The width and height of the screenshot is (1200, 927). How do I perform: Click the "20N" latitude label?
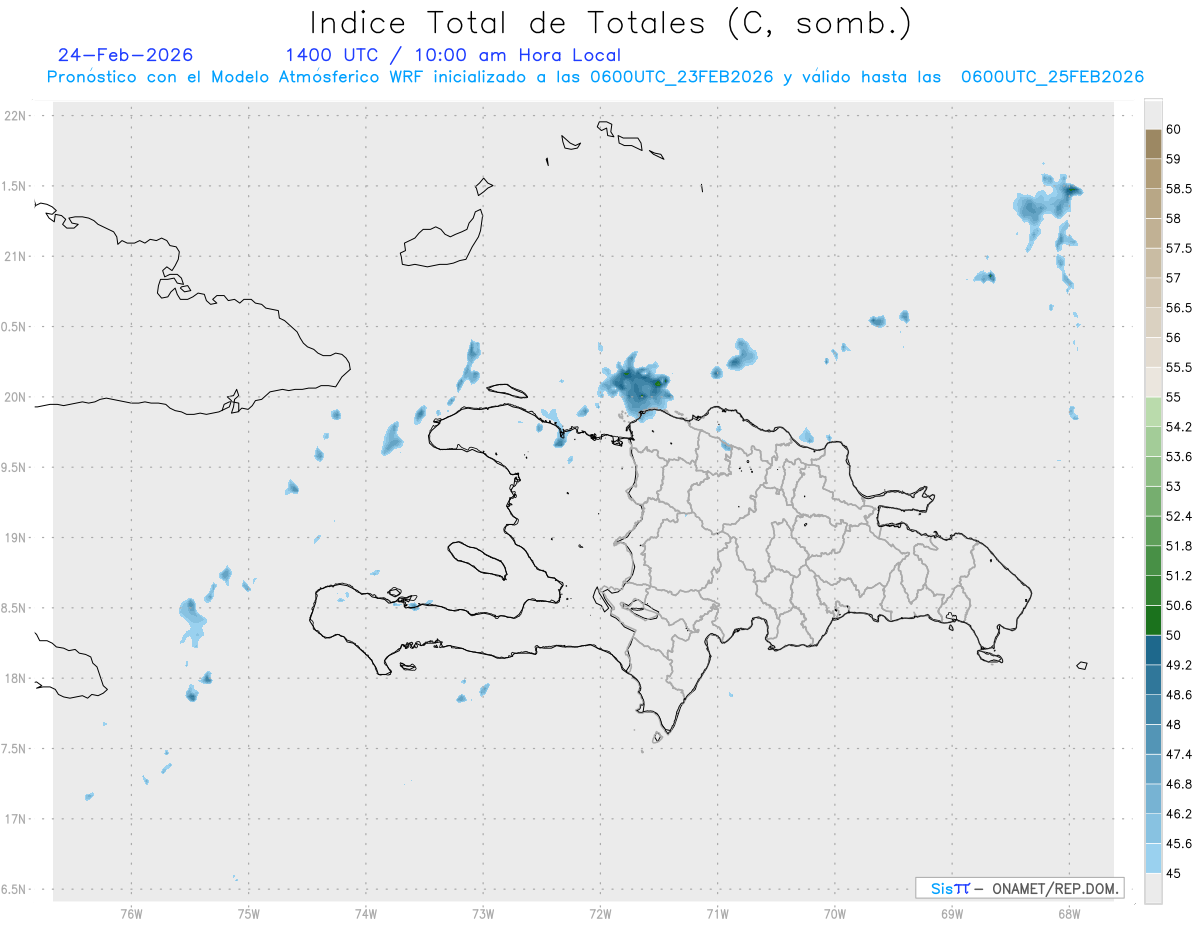click(15, 397)
